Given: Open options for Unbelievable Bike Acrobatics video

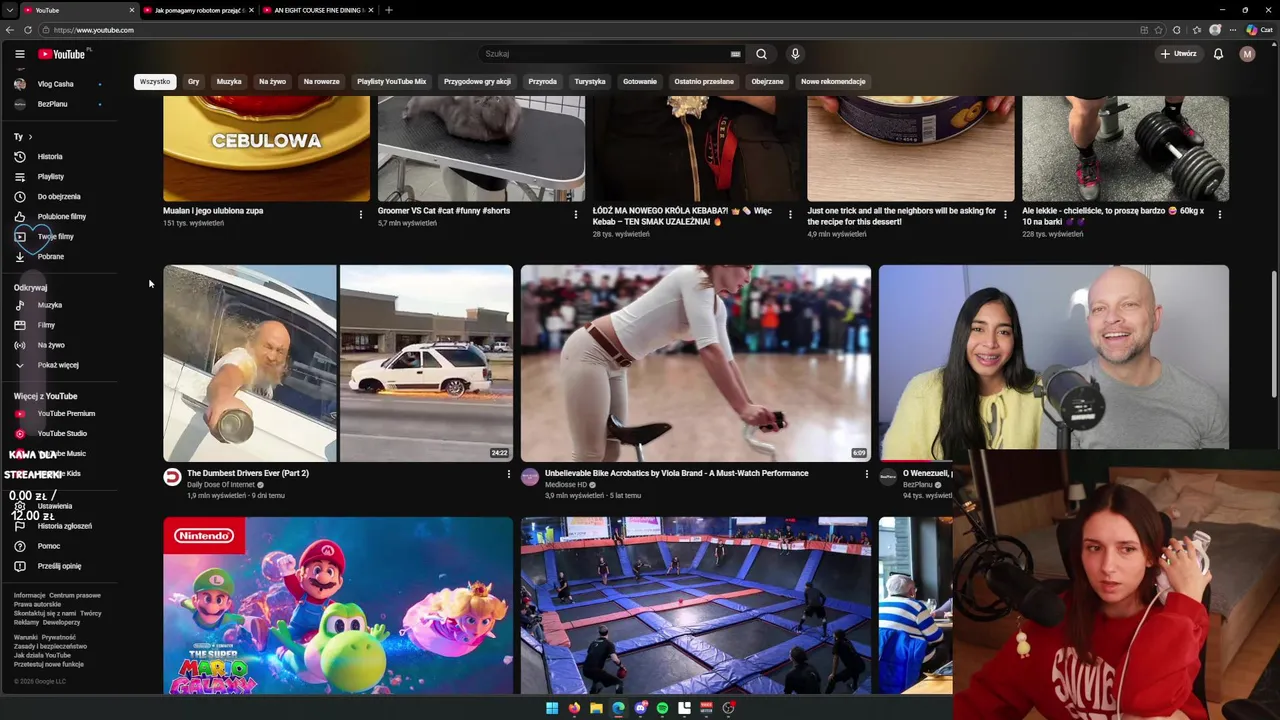Looking at the screenshot, I should coord(866,474).
